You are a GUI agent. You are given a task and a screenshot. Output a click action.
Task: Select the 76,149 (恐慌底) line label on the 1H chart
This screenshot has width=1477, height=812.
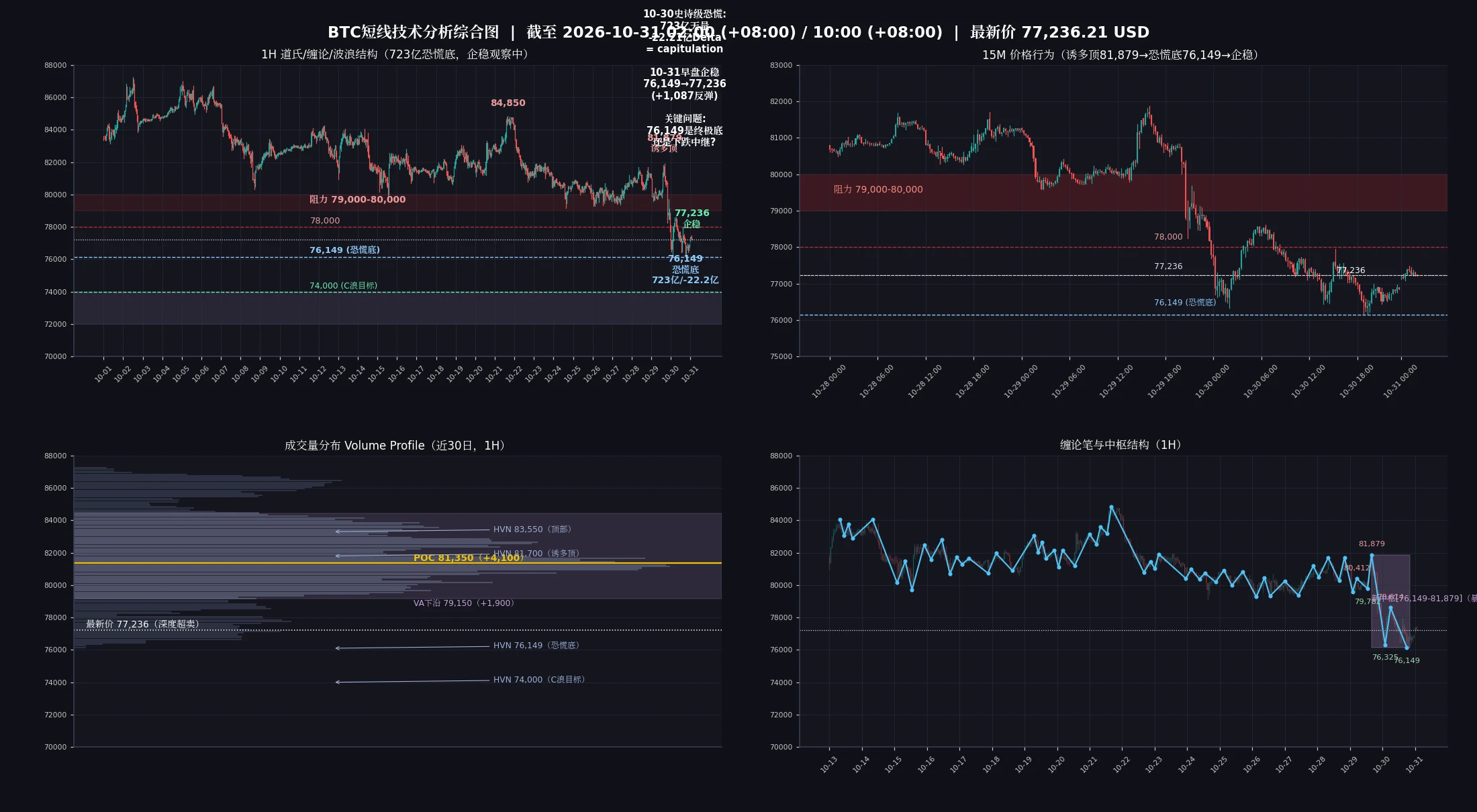coord(344,250)
